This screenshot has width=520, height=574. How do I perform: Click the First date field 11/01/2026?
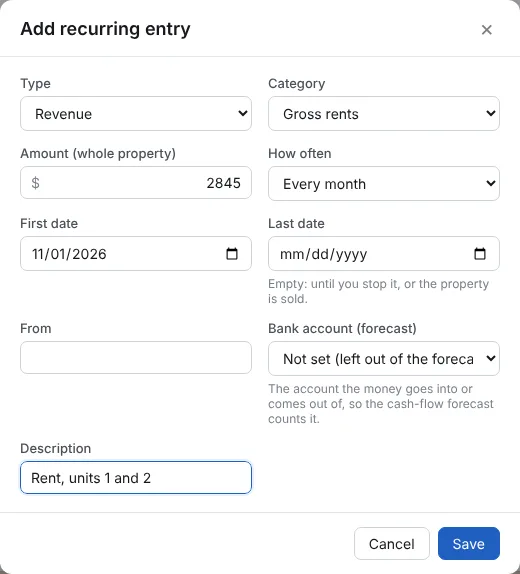136,254
